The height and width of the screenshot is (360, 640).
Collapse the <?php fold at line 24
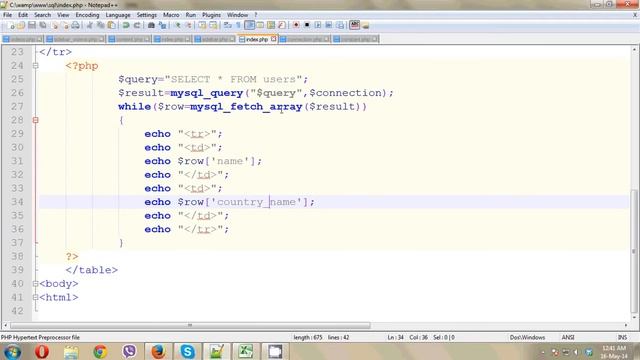pyautogui.click(x=36, y=66)
